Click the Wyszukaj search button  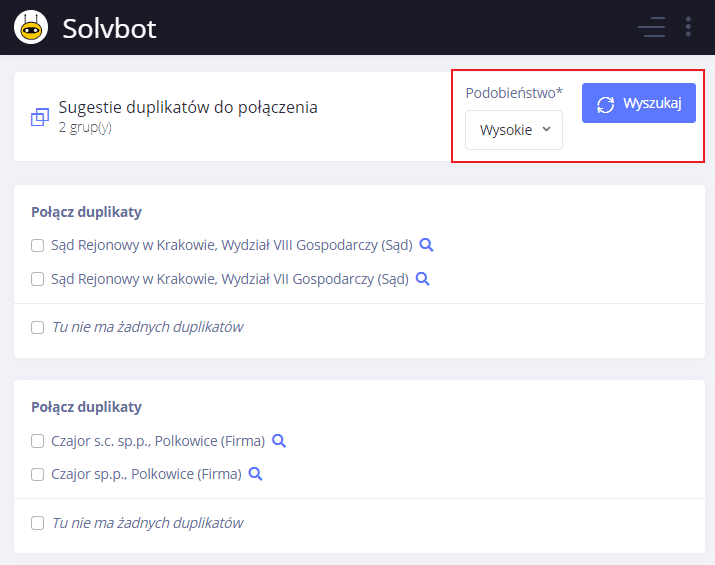coord(639,103)
